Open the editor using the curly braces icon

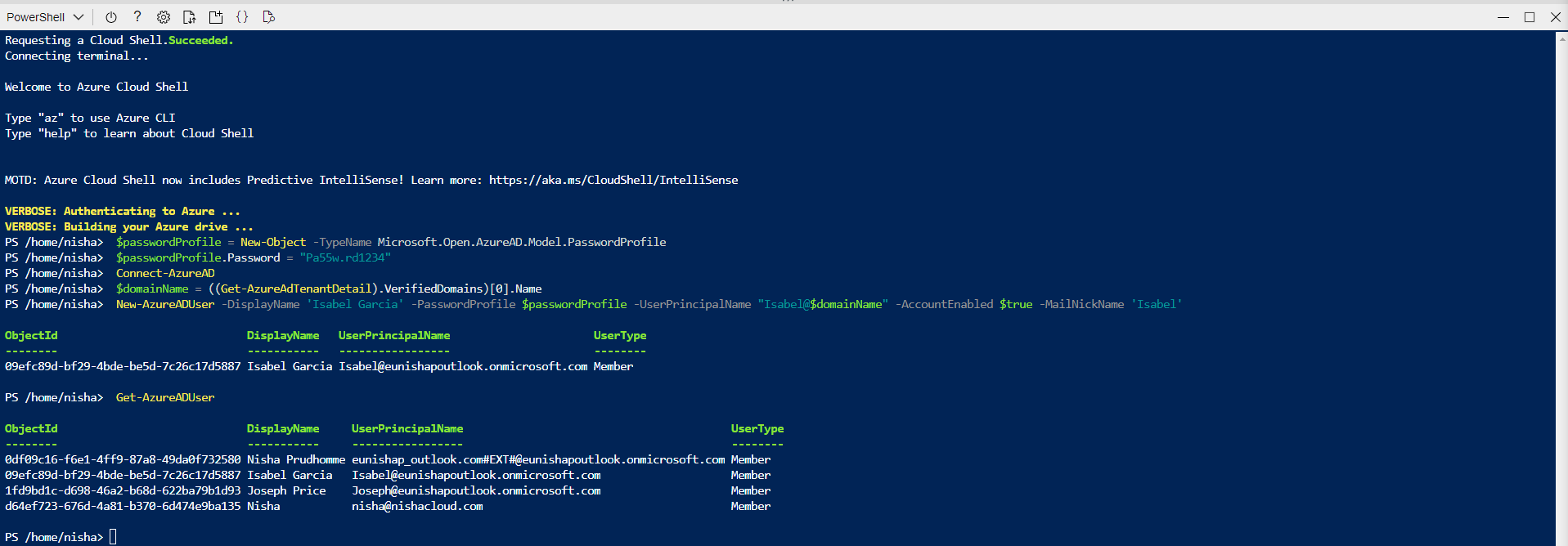[242, 17]
